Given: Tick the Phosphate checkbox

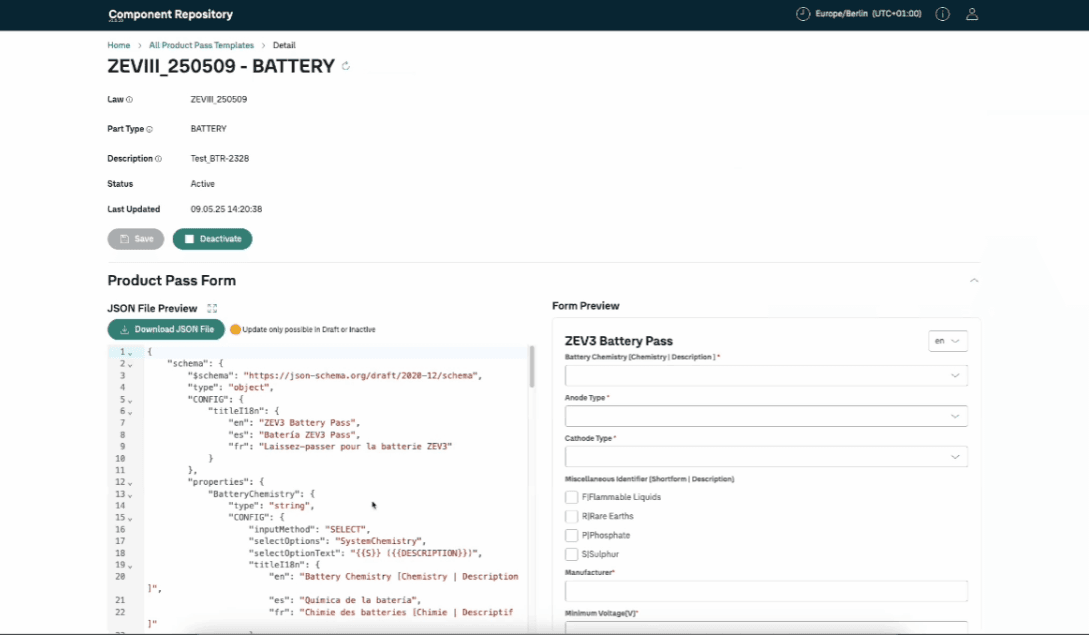Looking at the screenshot, I should click(571, 535).
